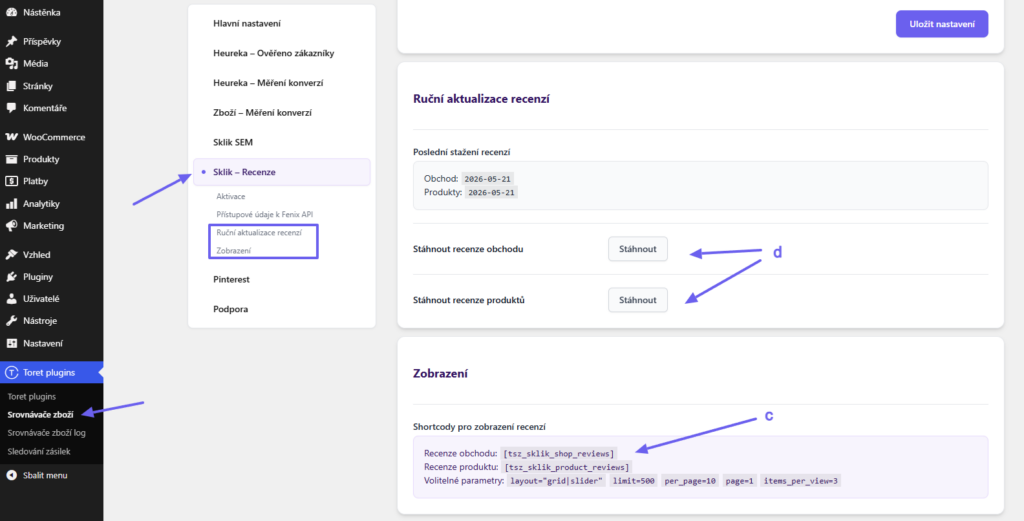
Task: Jump to Ruční aktualizace recenzí sublink
Action: pos(259,232)
